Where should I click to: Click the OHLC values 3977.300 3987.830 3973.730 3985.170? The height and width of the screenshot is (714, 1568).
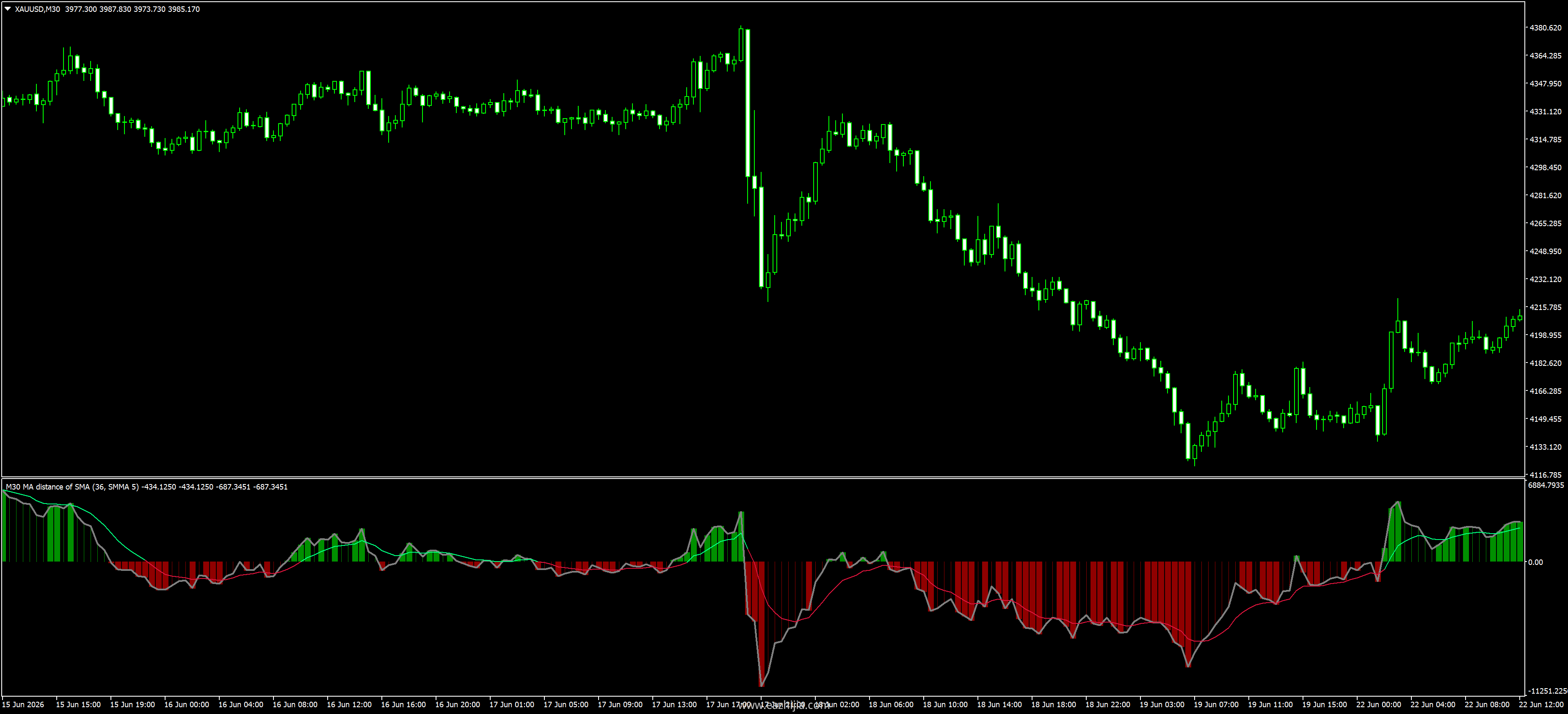133,9
